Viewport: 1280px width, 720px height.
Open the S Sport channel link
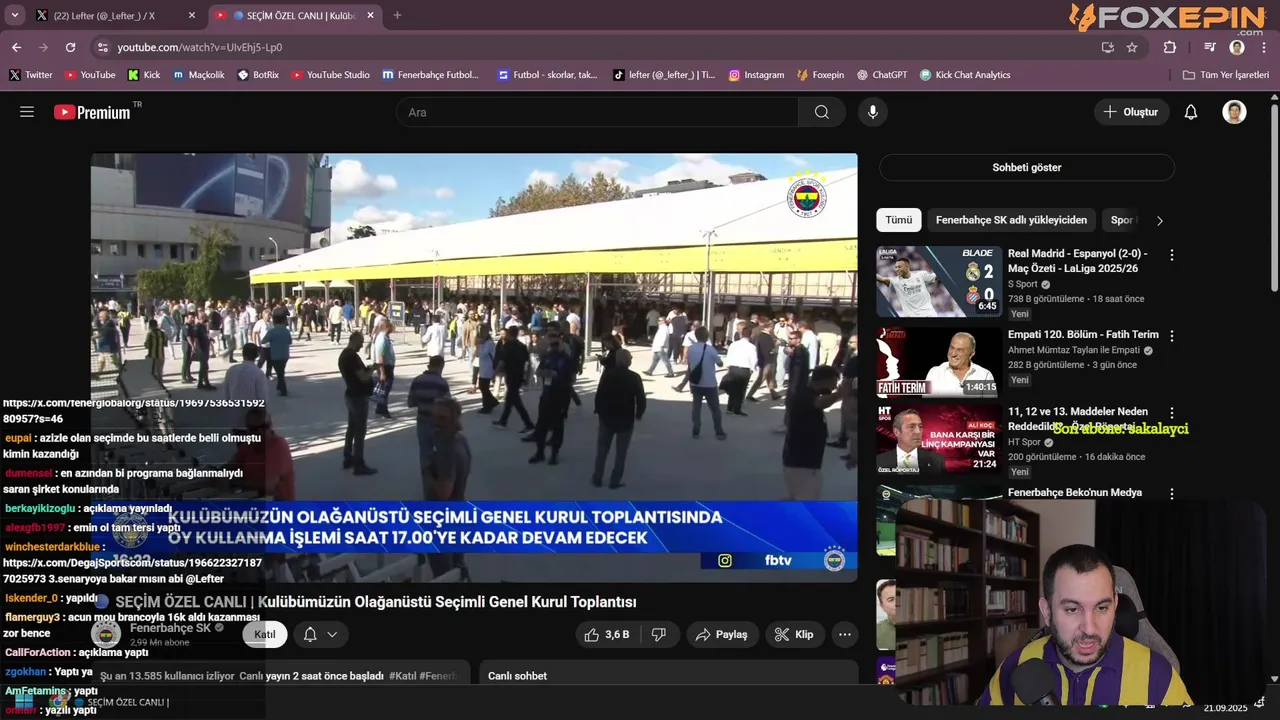pos(1024,284)
